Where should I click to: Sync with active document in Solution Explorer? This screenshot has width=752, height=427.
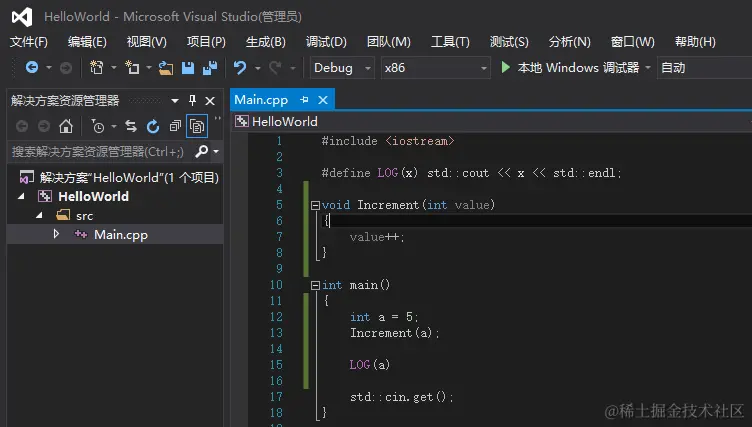pos(130,126)
